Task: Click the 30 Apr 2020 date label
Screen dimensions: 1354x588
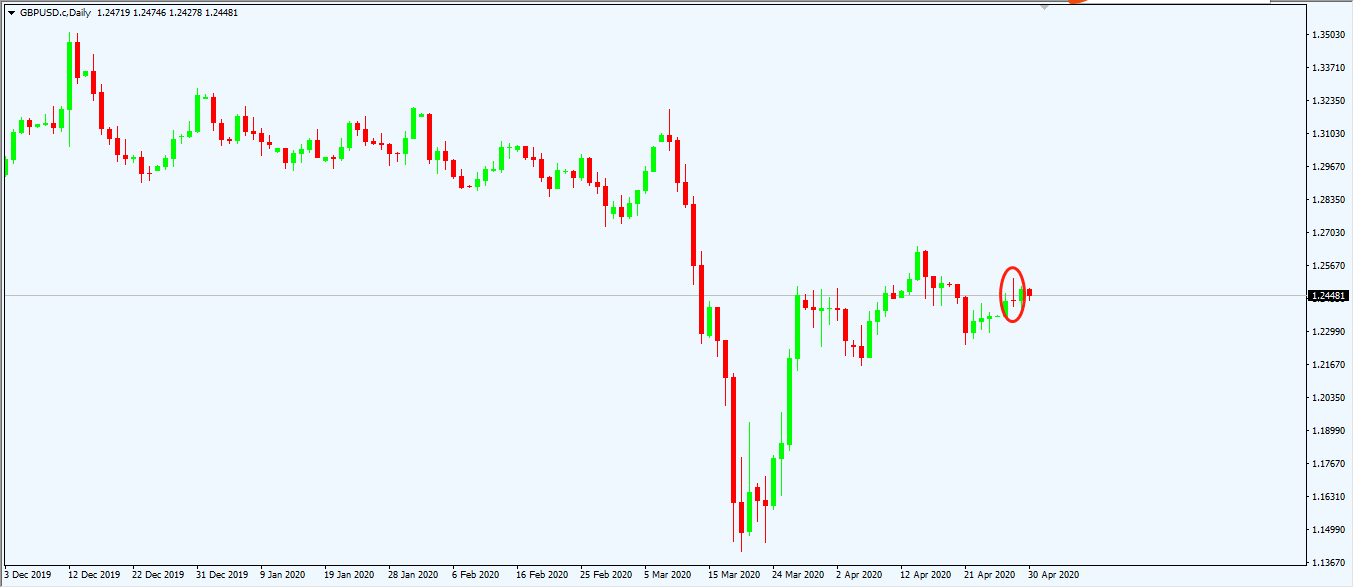Action: coord(1054,575)
